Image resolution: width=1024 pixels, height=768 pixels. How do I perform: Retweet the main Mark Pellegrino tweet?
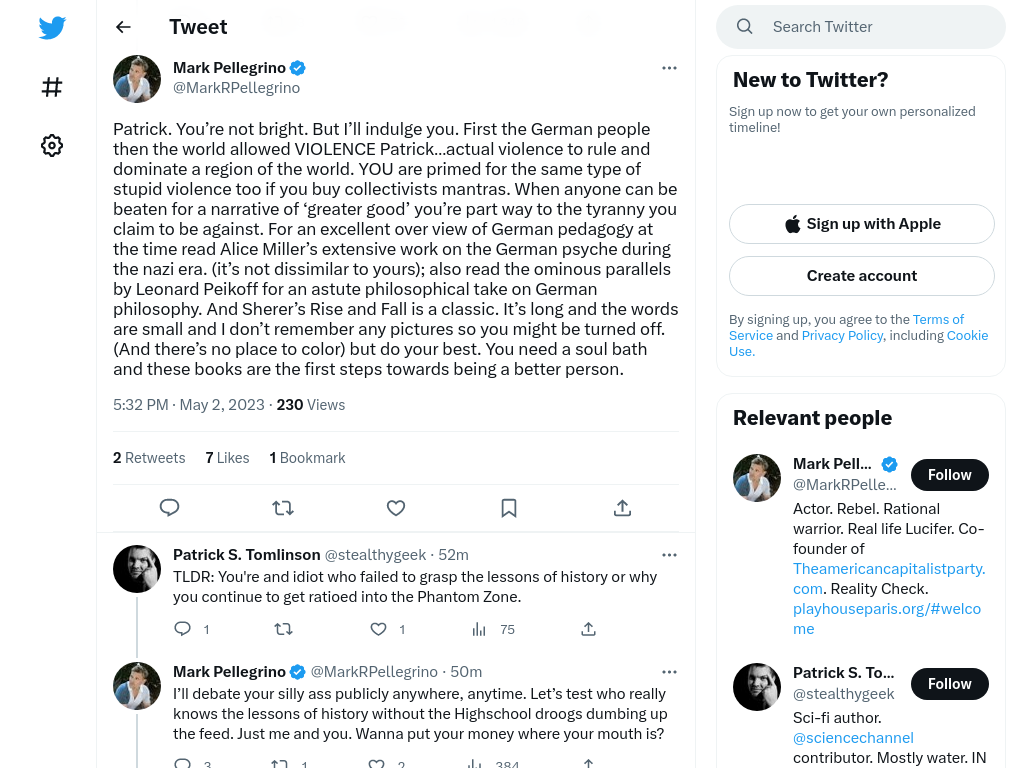point(283,507)
